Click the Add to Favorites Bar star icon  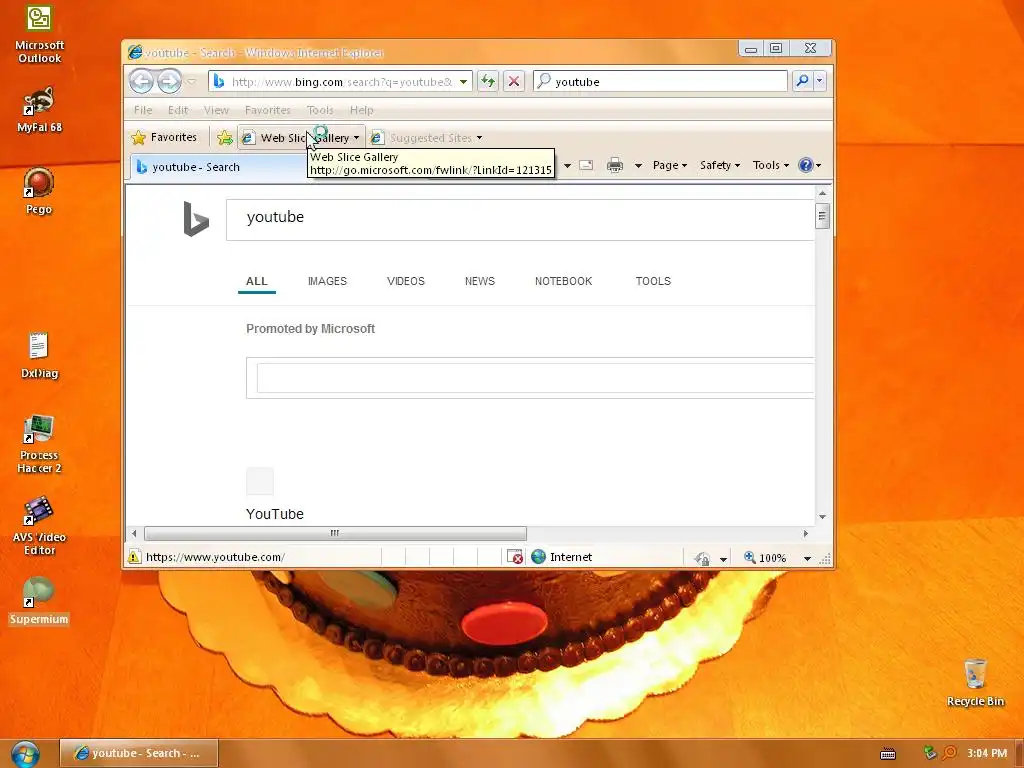[225, 137]
